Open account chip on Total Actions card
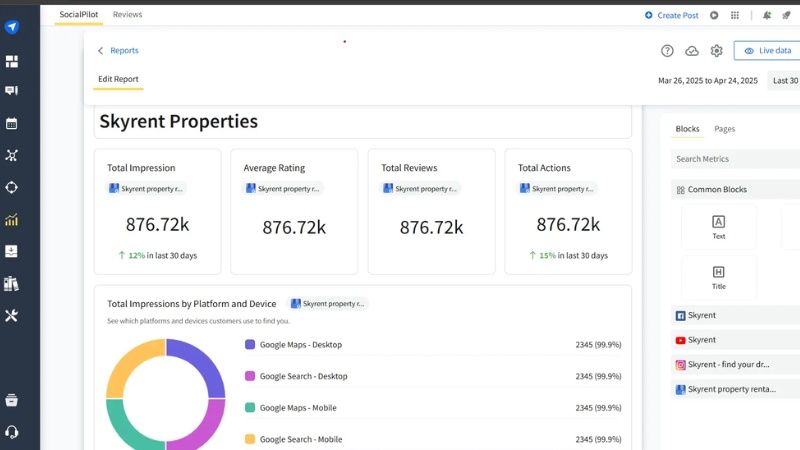Viewport: 800px width, 450px height. (x=557, y=188)
